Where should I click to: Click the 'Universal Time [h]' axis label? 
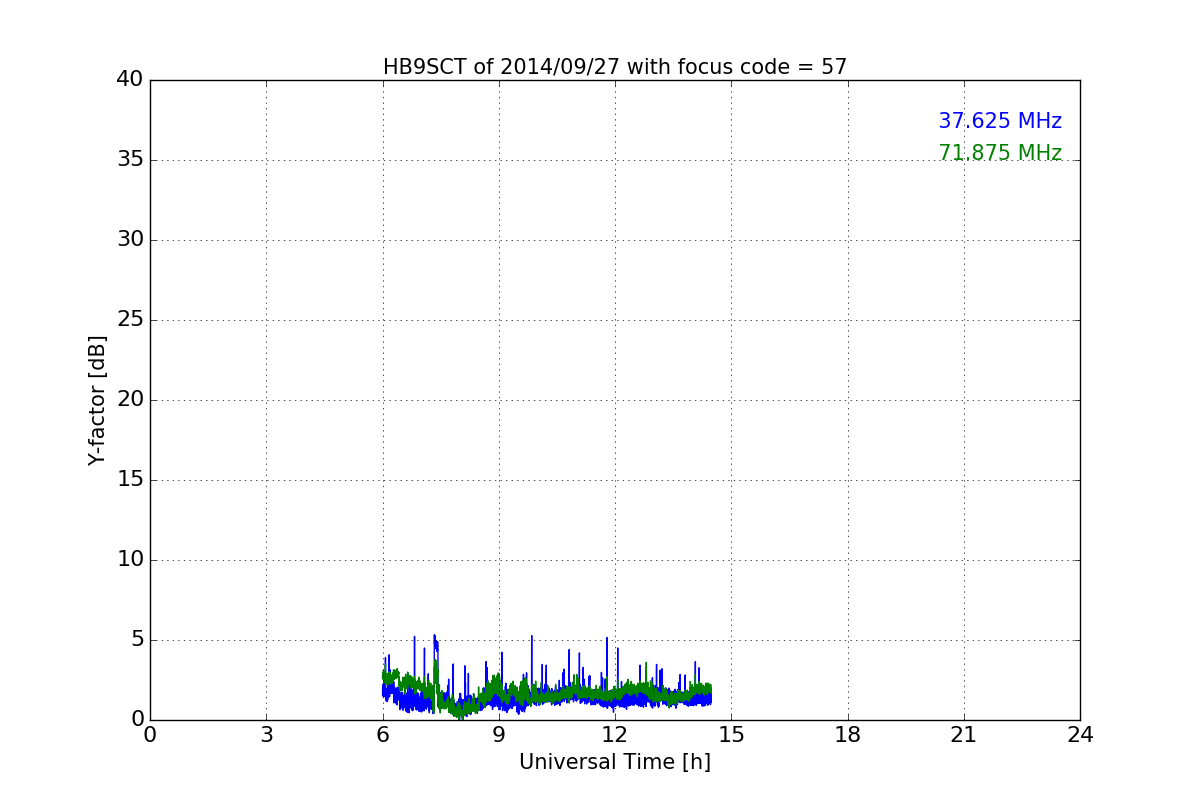(x=615, y=762)
